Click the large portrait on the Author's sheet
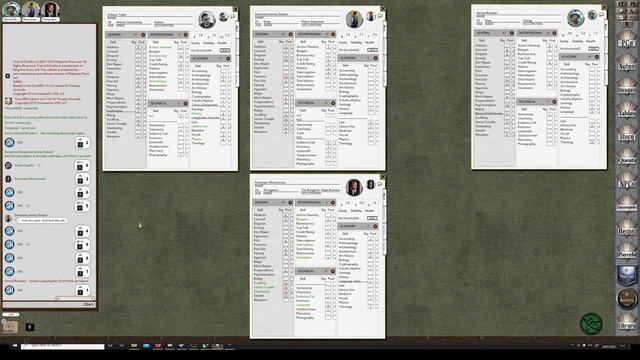 pyautogui.click(x=207, y=20)
